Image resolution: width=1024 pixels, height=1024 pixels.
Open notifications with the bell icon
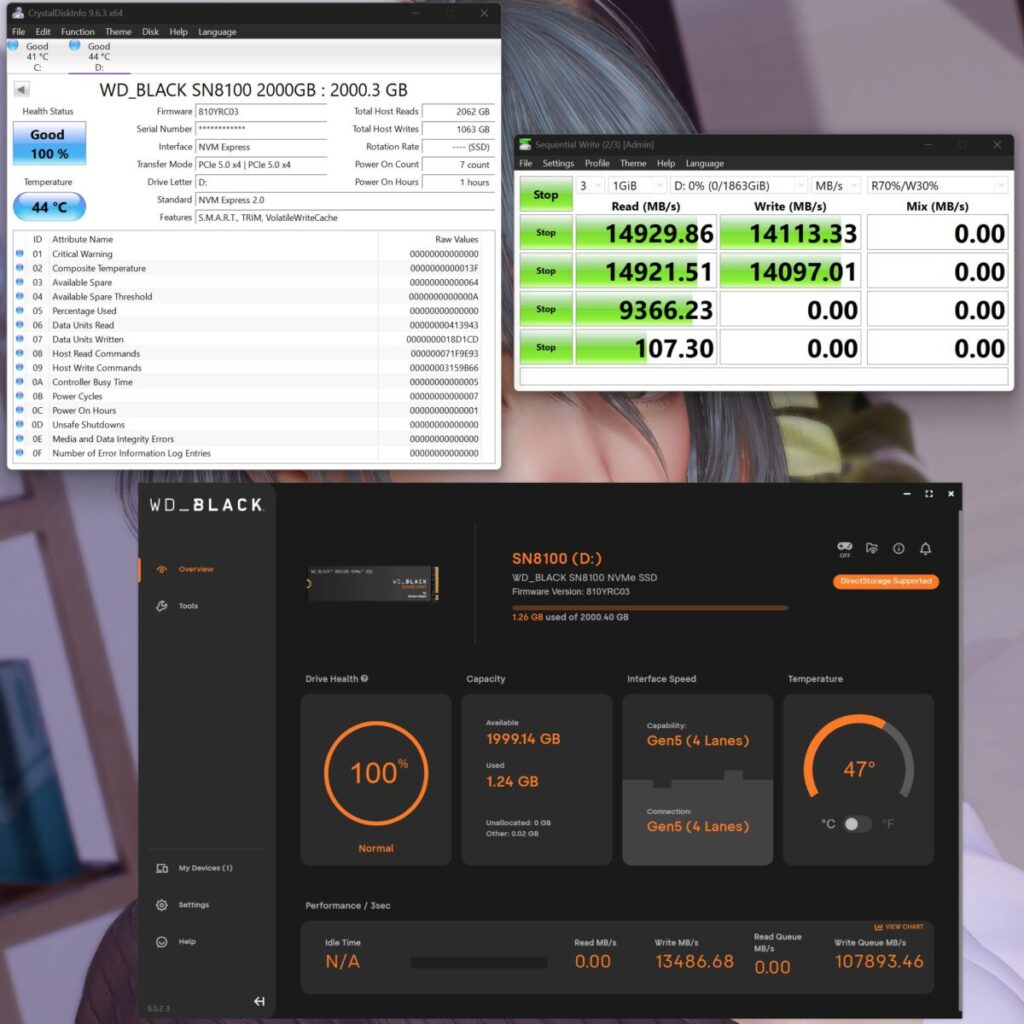[x=925, y=549]
